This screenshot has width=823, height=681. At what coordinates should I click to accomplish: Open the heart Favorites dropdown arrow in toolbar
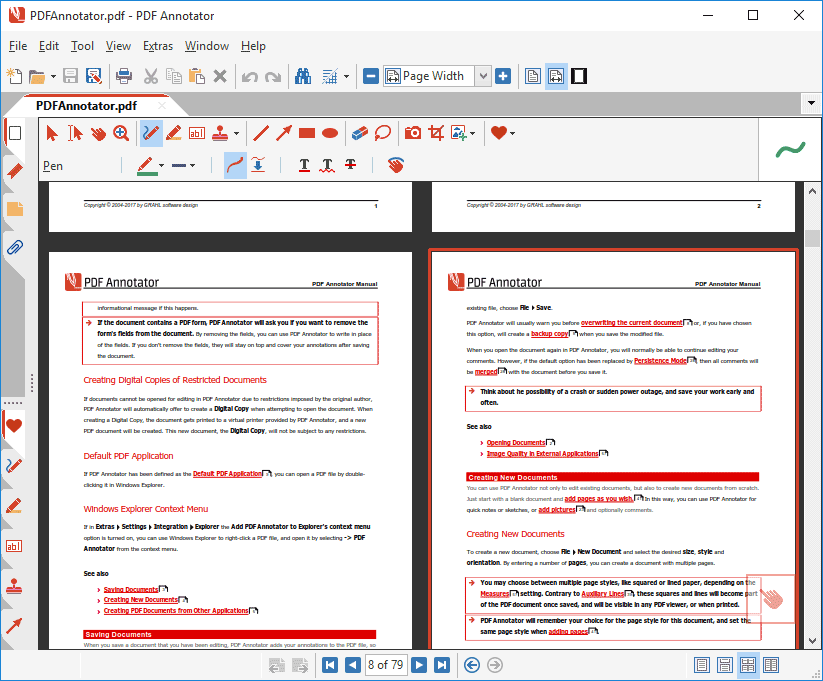pos(512,133)
